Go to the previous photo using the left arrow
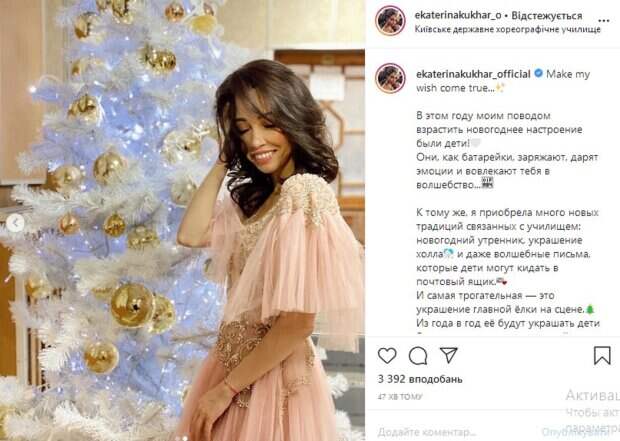 (15, 224)
